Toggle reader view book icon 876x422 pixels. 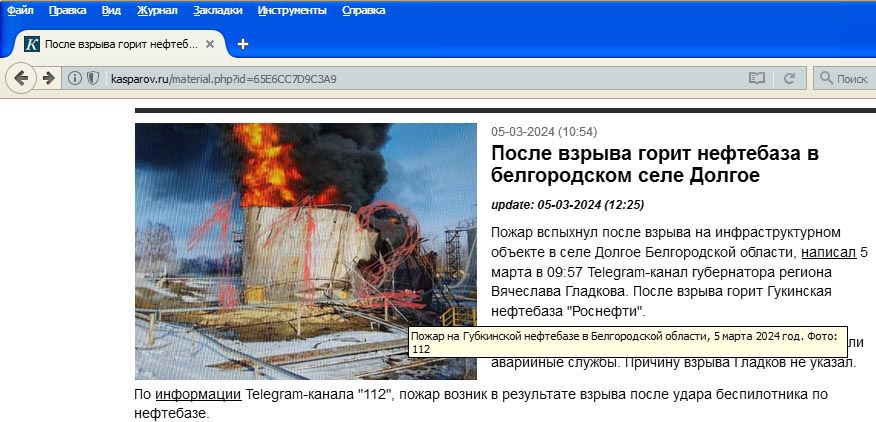756,78
